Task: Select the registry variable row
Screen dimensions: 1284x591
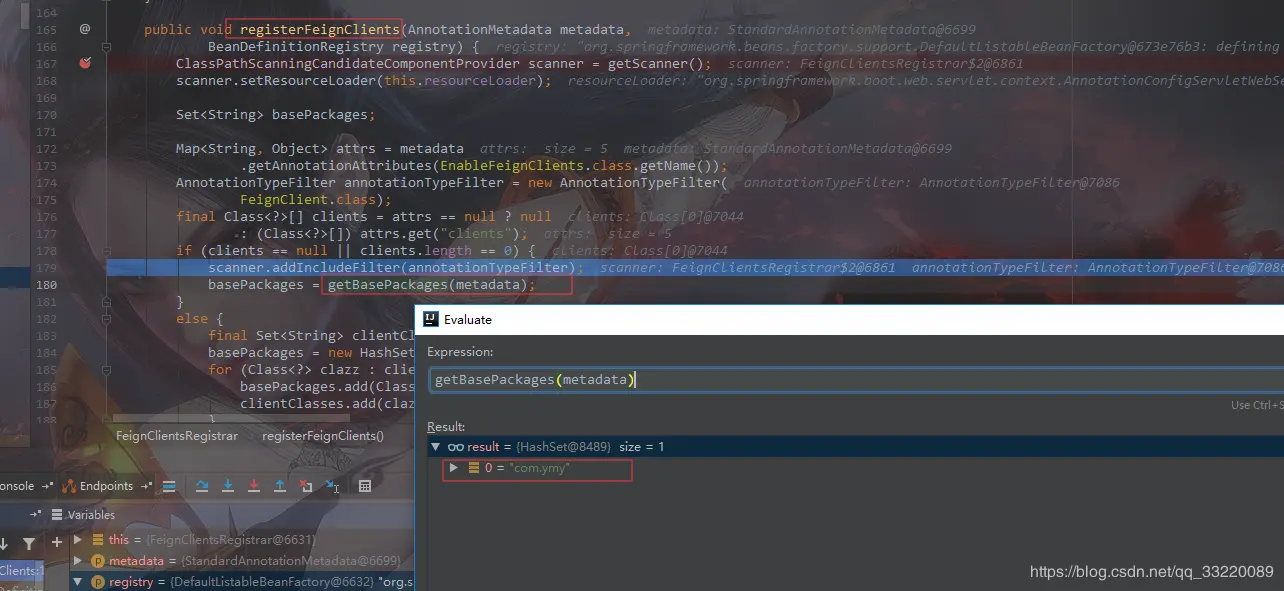Action: click(244, 582)
